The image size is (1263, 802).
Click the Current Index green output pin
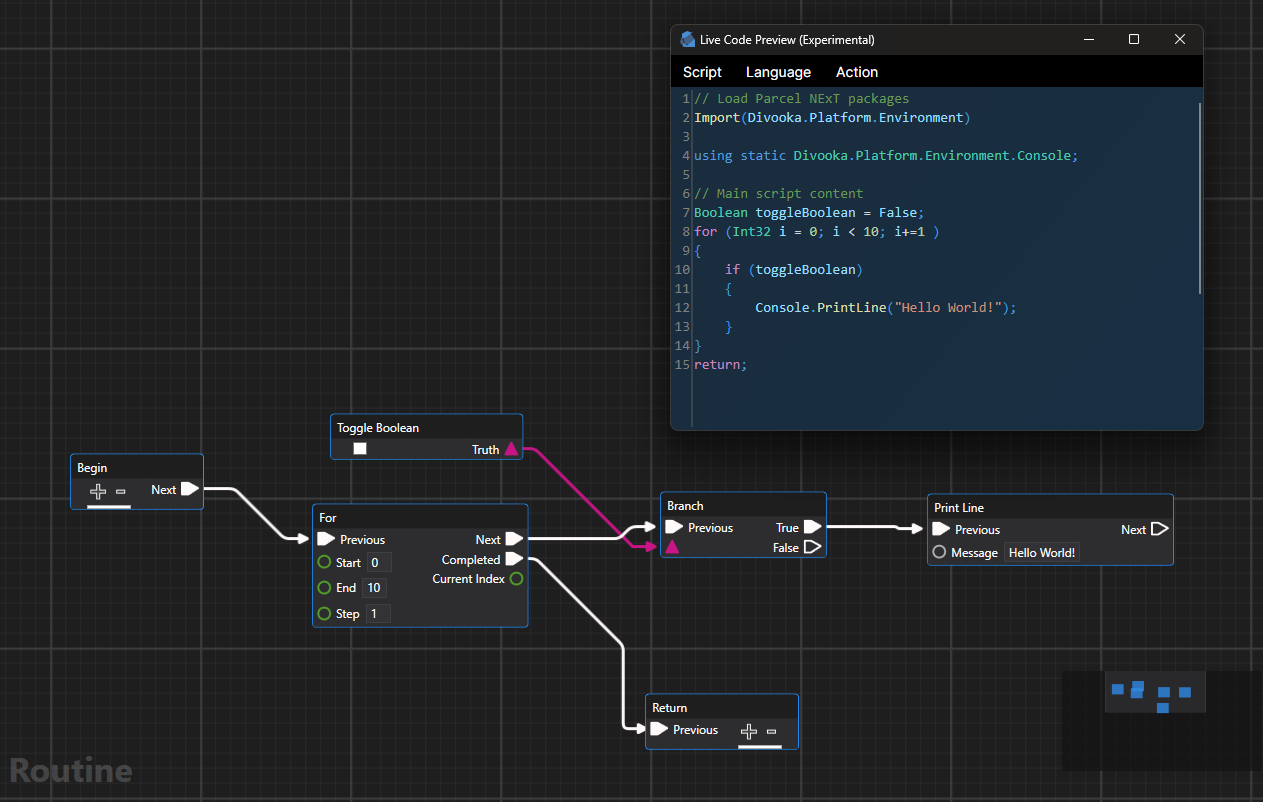click(x=516, y=579)
